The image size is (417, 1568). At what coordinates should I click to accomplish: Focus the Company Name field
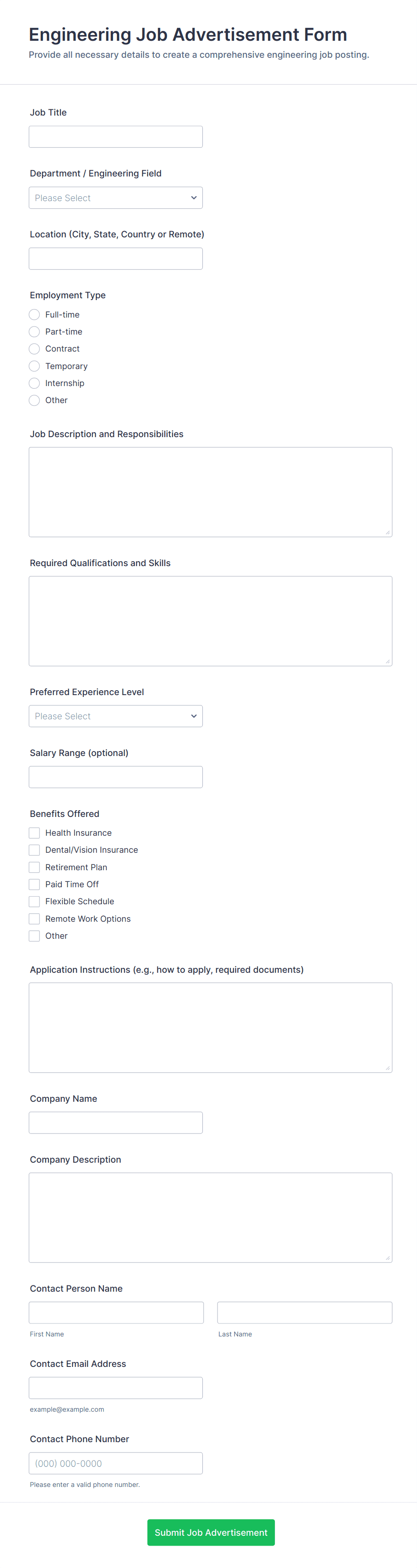click(x=116, y=1122)
